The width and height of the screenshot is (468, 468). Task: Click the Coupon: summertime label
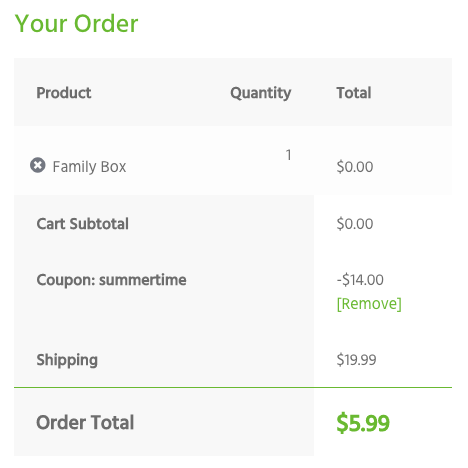111,280
